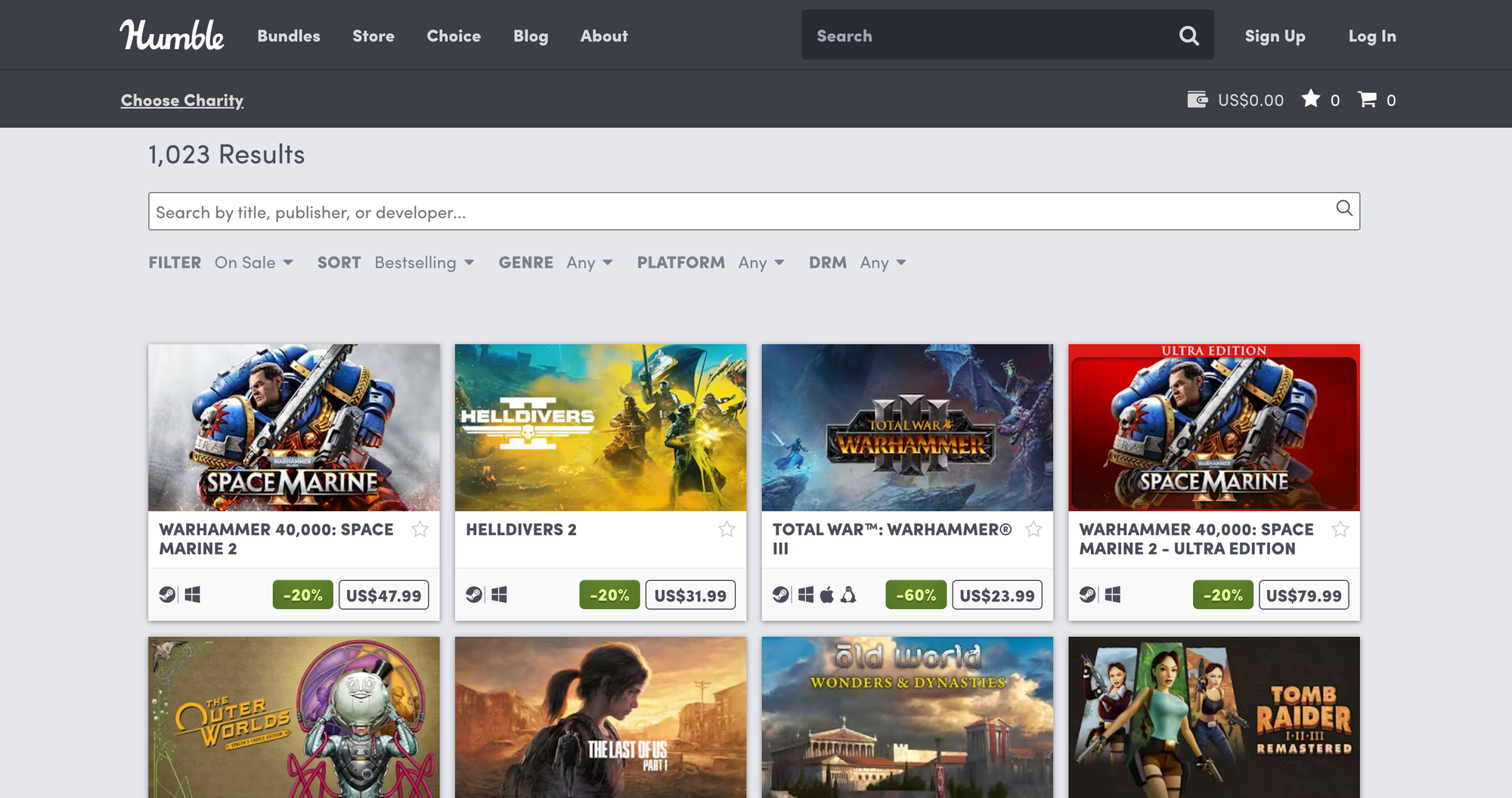Click Steam icon on Warhammer 40,000: Space Marine 2 card
This screenshot has width=1512, height=798.
[x=167, y=595]
